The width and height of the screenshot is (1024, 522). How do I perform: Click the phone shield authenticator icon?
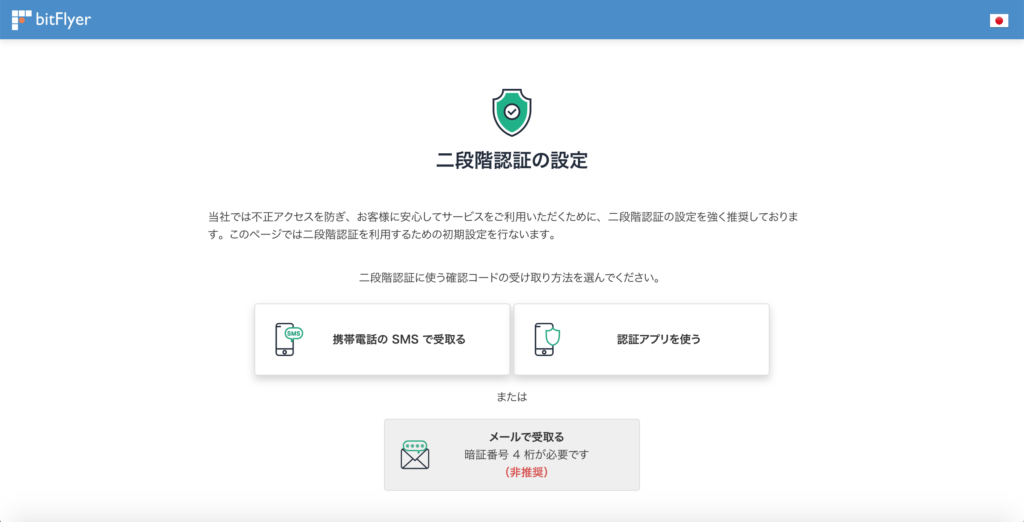click(547, 339)
